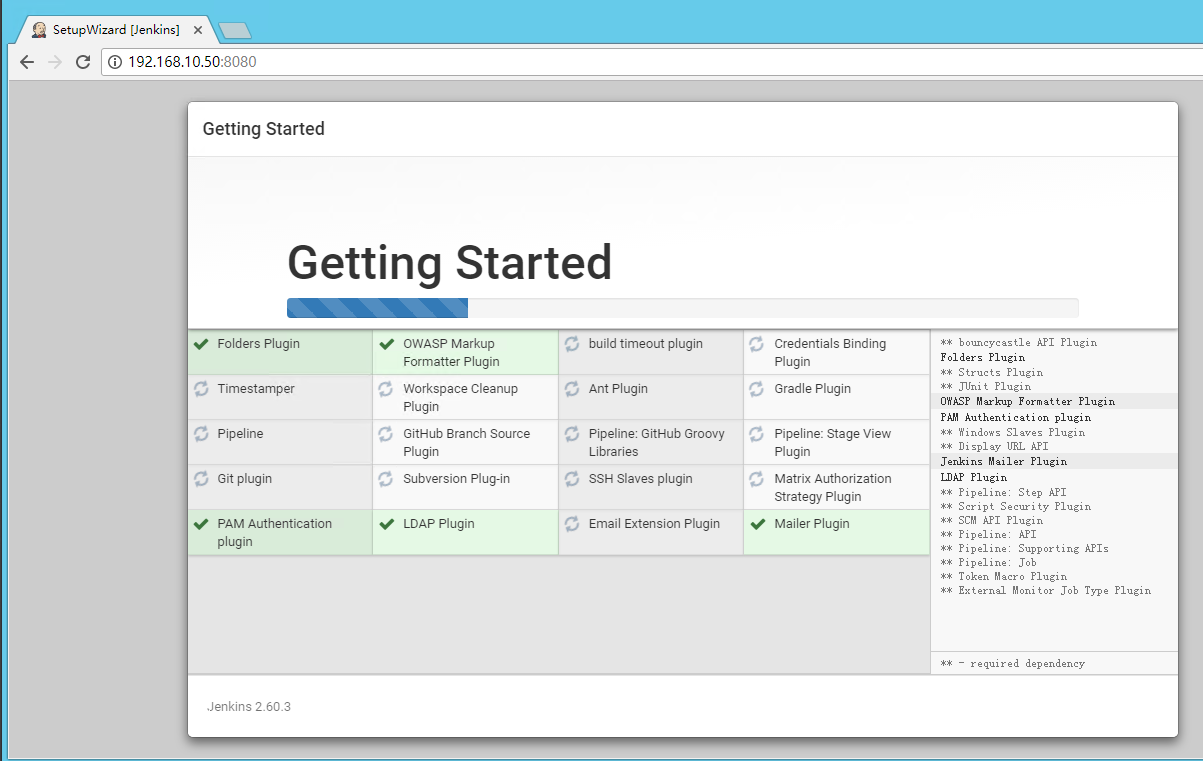Click '** External Monitor Job Type Plugin' log entry
Viewport: 1203px width, 761px height.
coord(1046,591)
